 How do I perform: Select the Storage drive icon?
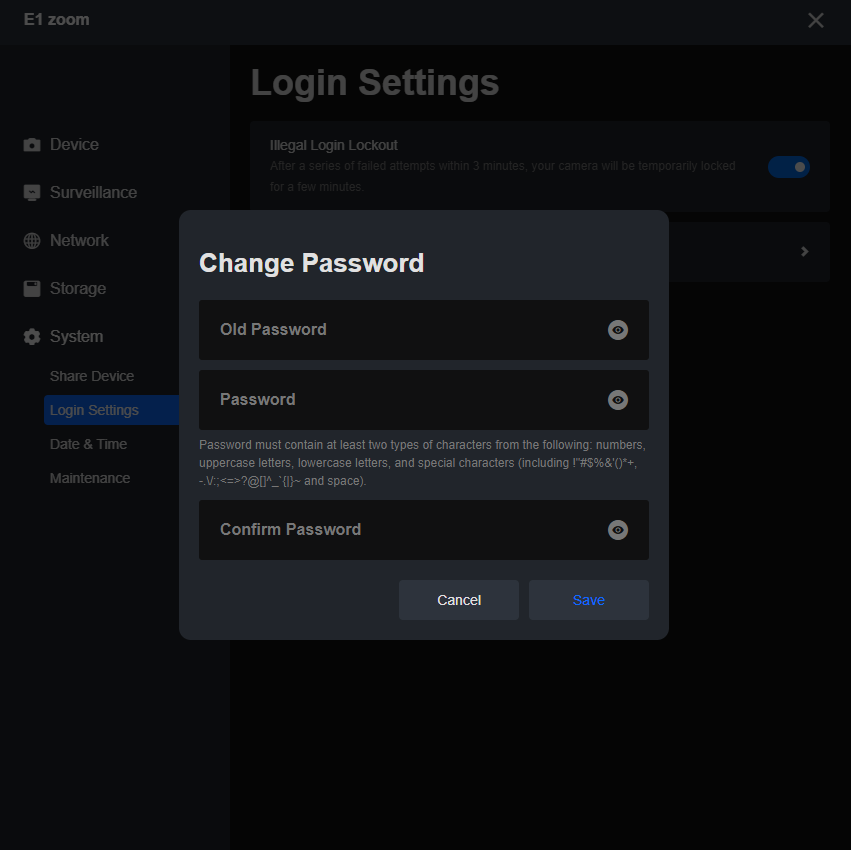[x=31, y=288]
